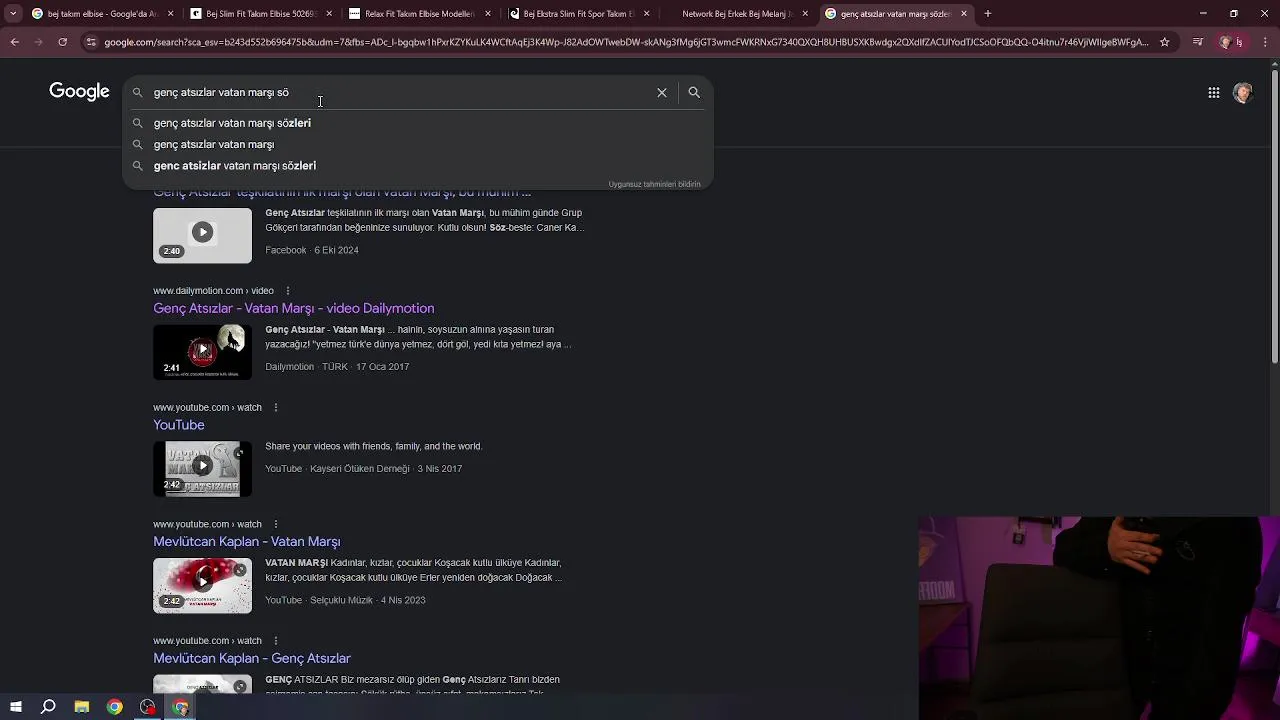Click the URL address bar

625,42
